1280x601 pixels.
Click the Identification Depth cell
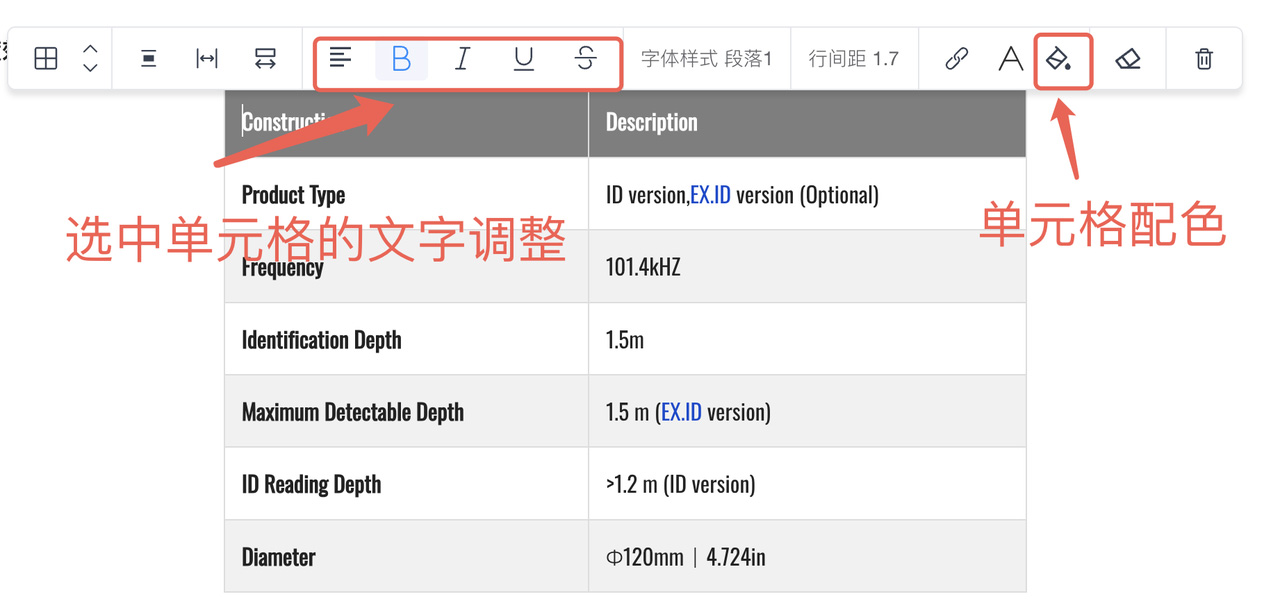(406, 339)
